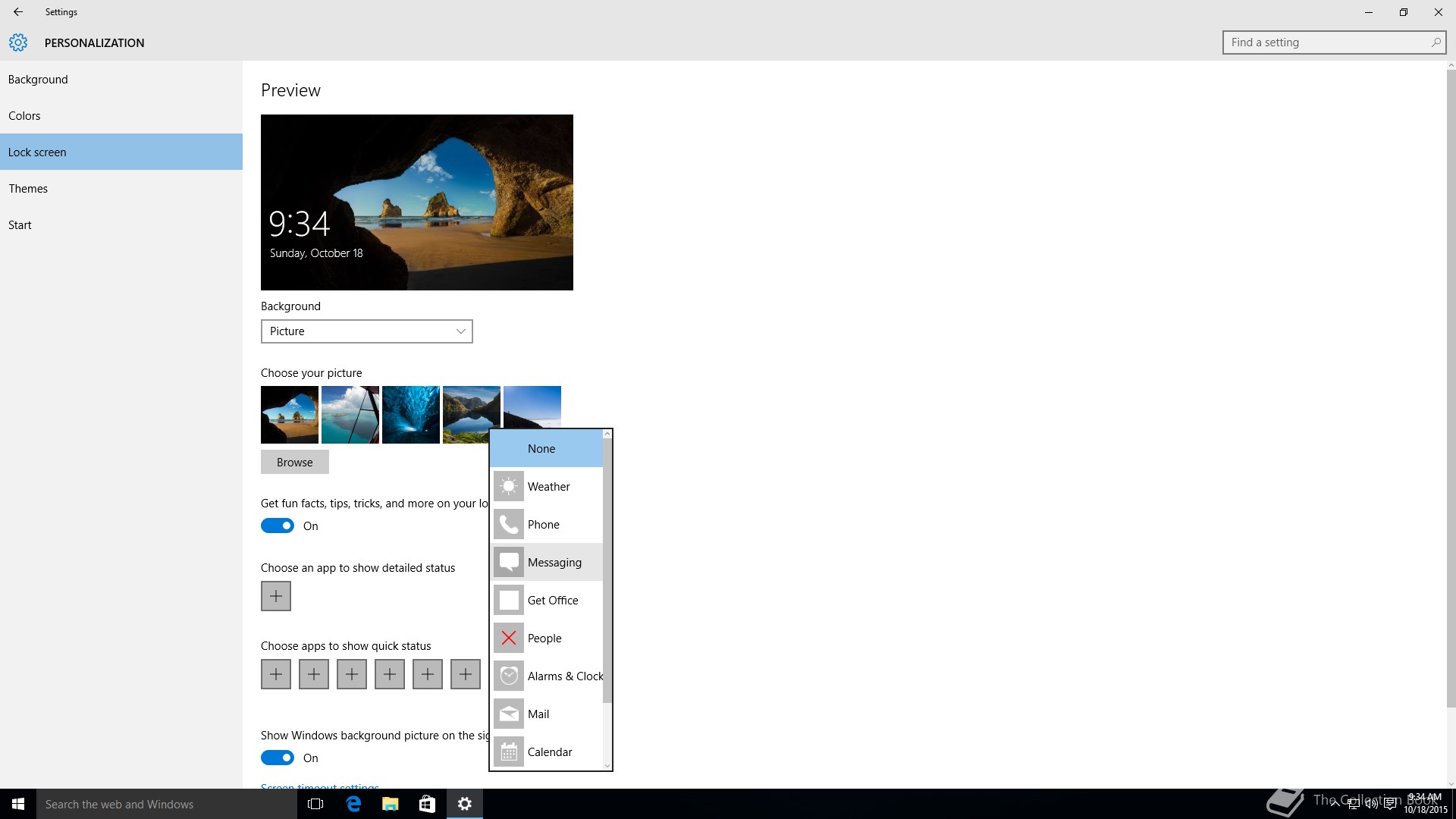The height and width of the screenshot is (819, 1456).
Task: Click the Browse button
Action: coord(295,462)
